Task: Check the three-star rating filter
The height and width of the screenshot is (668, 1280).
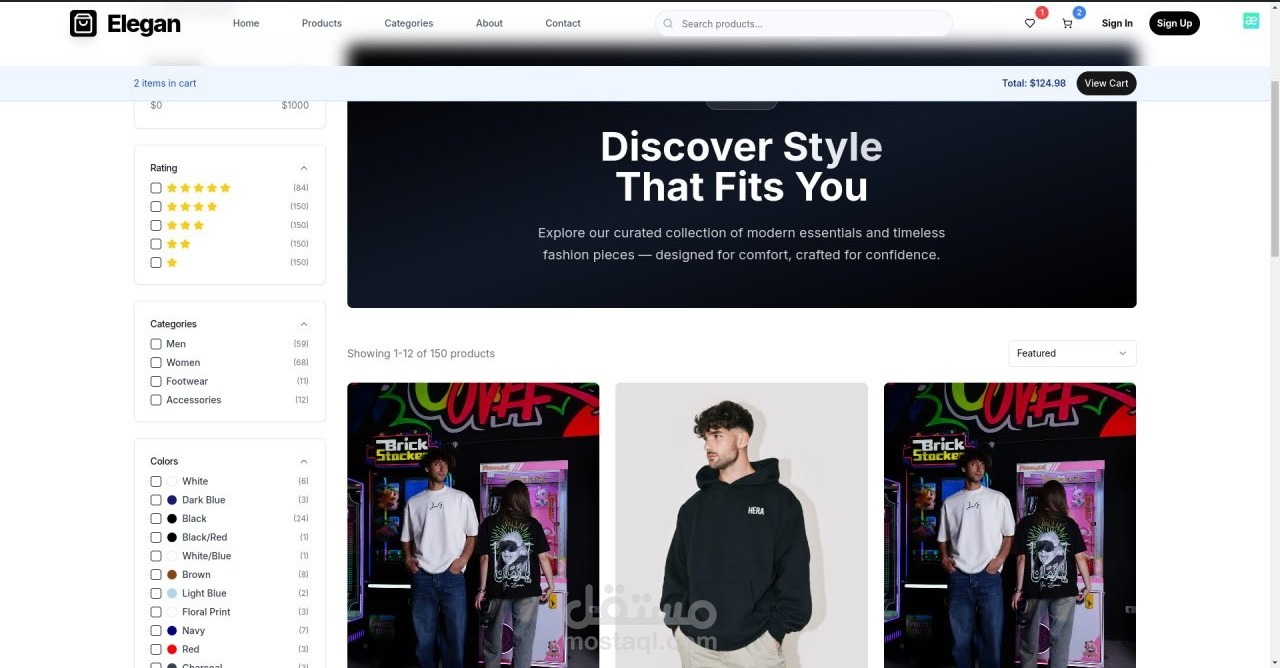Action: (156, 225)
